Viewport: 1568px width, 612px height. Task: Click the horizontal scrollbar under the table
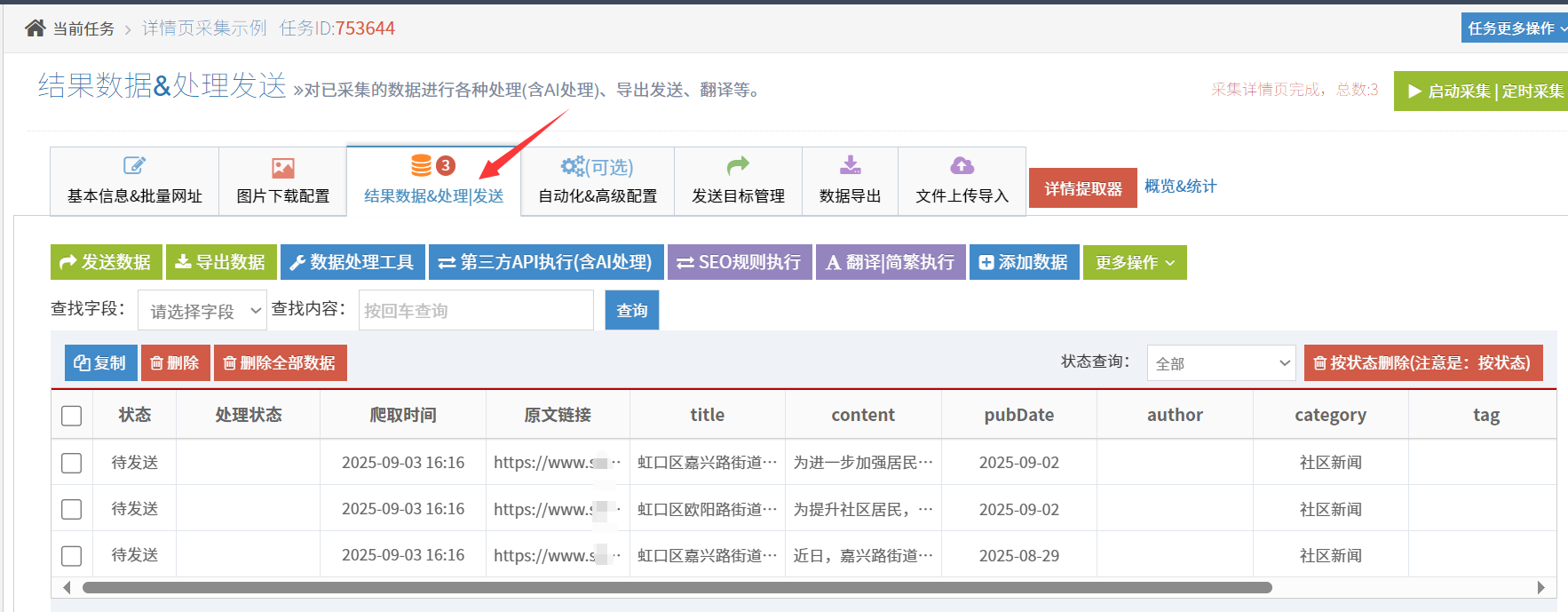pos(677,587)
